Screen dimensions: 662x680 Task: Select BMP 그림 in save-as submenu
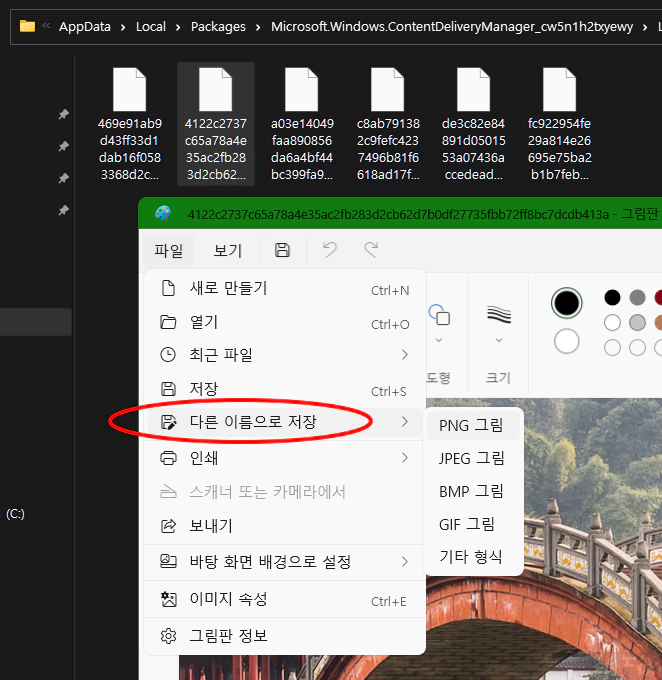pos(473,491)
